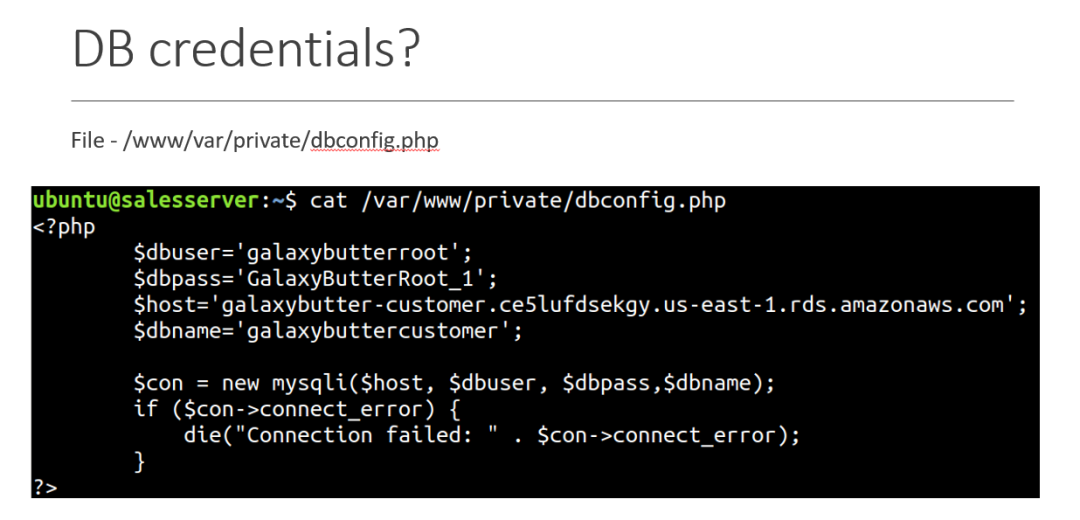Click the if ($con->connect_error) line
The image size is (1080, 520).
point(297,410)
